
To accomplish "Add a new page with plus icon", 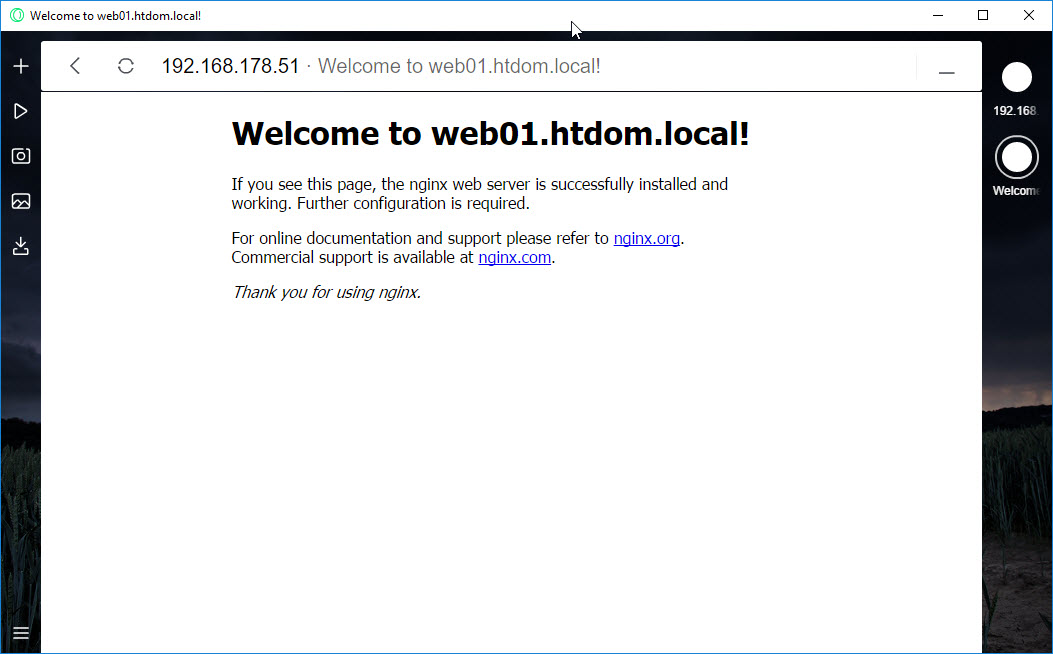I will [x=21, y=66].
